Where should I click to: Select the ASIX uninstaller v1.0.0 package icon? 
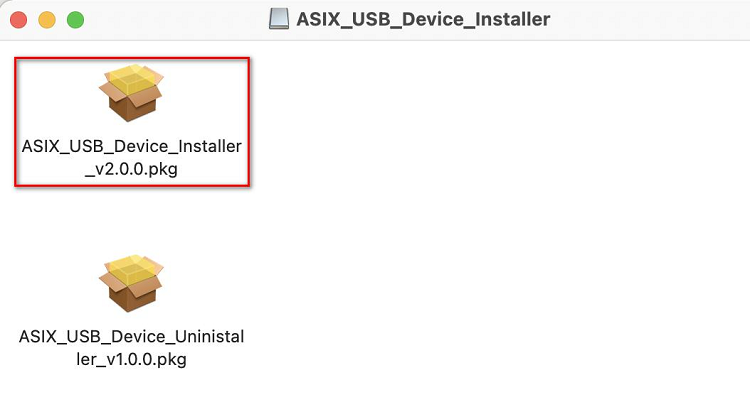tap(132, 283)
